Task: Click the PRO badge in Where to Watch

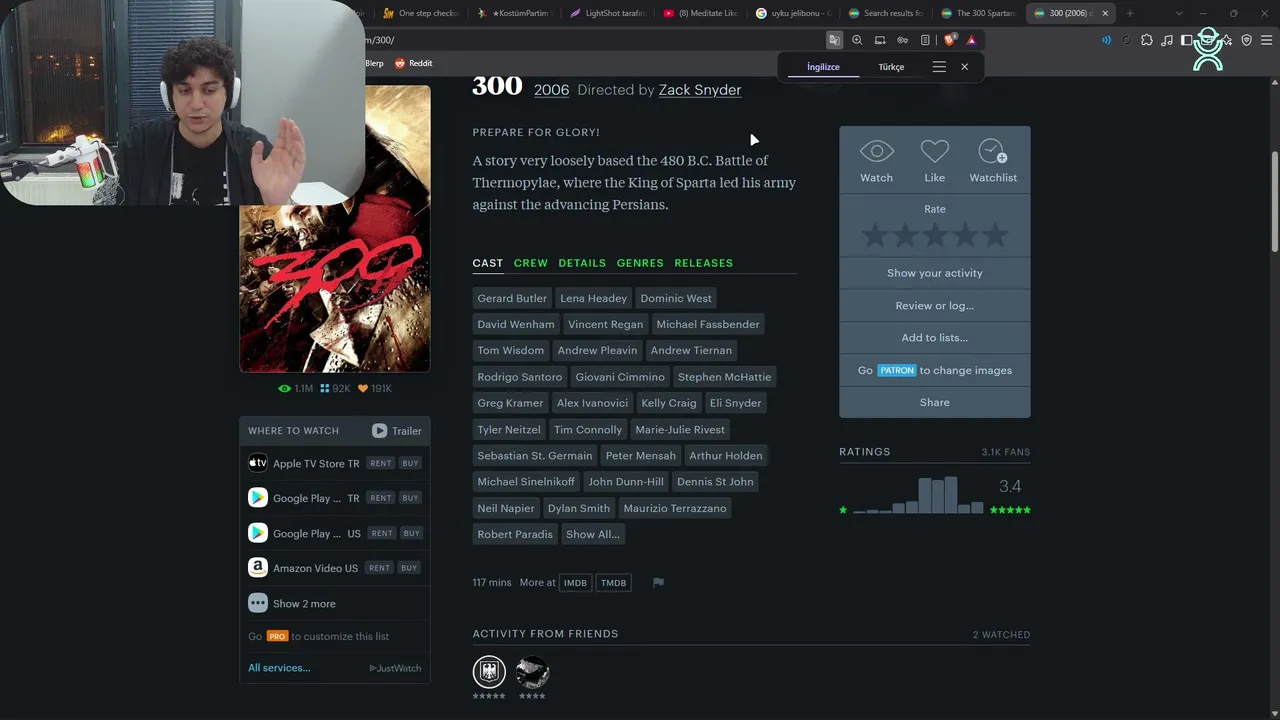Action: coord(277,636)
